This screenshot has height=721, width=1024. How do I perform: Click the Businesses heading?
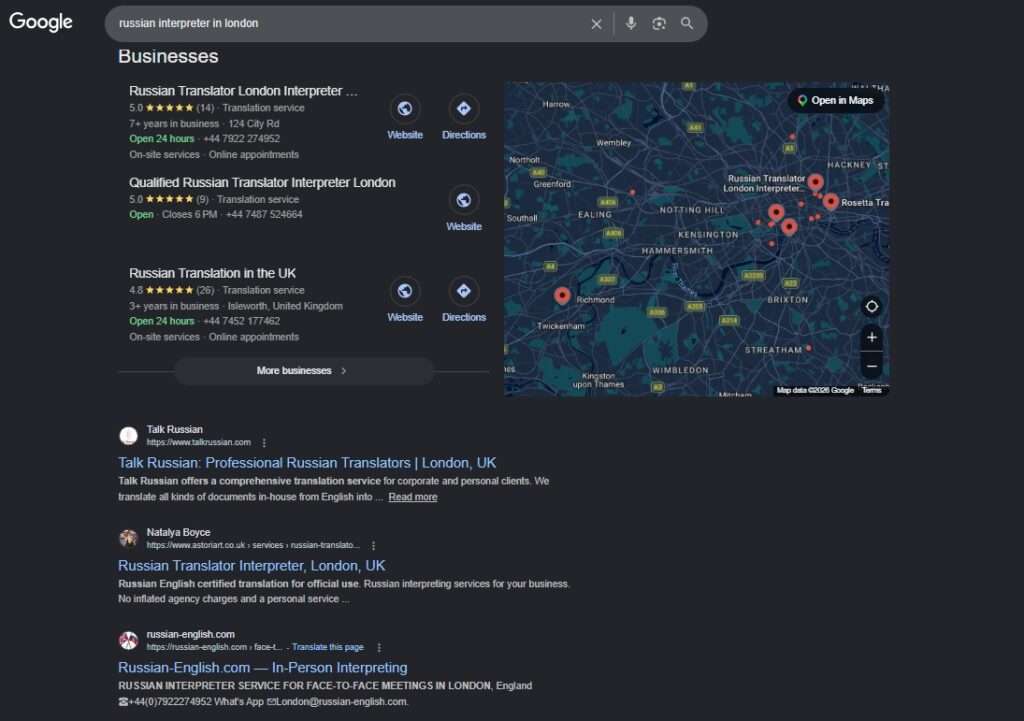[x=168, y=56]
